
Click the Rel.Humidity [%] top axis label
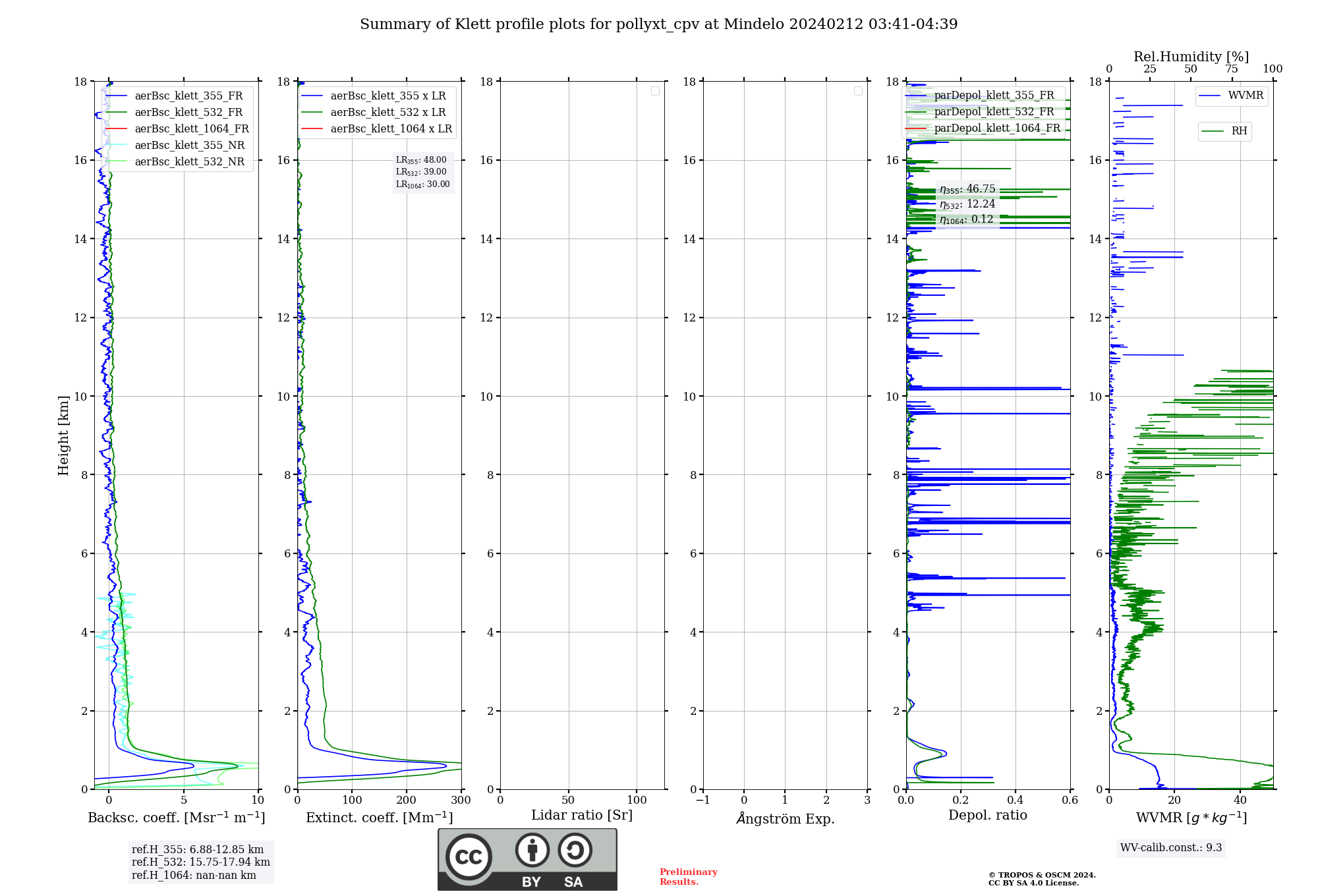(x=1191, y=57)
